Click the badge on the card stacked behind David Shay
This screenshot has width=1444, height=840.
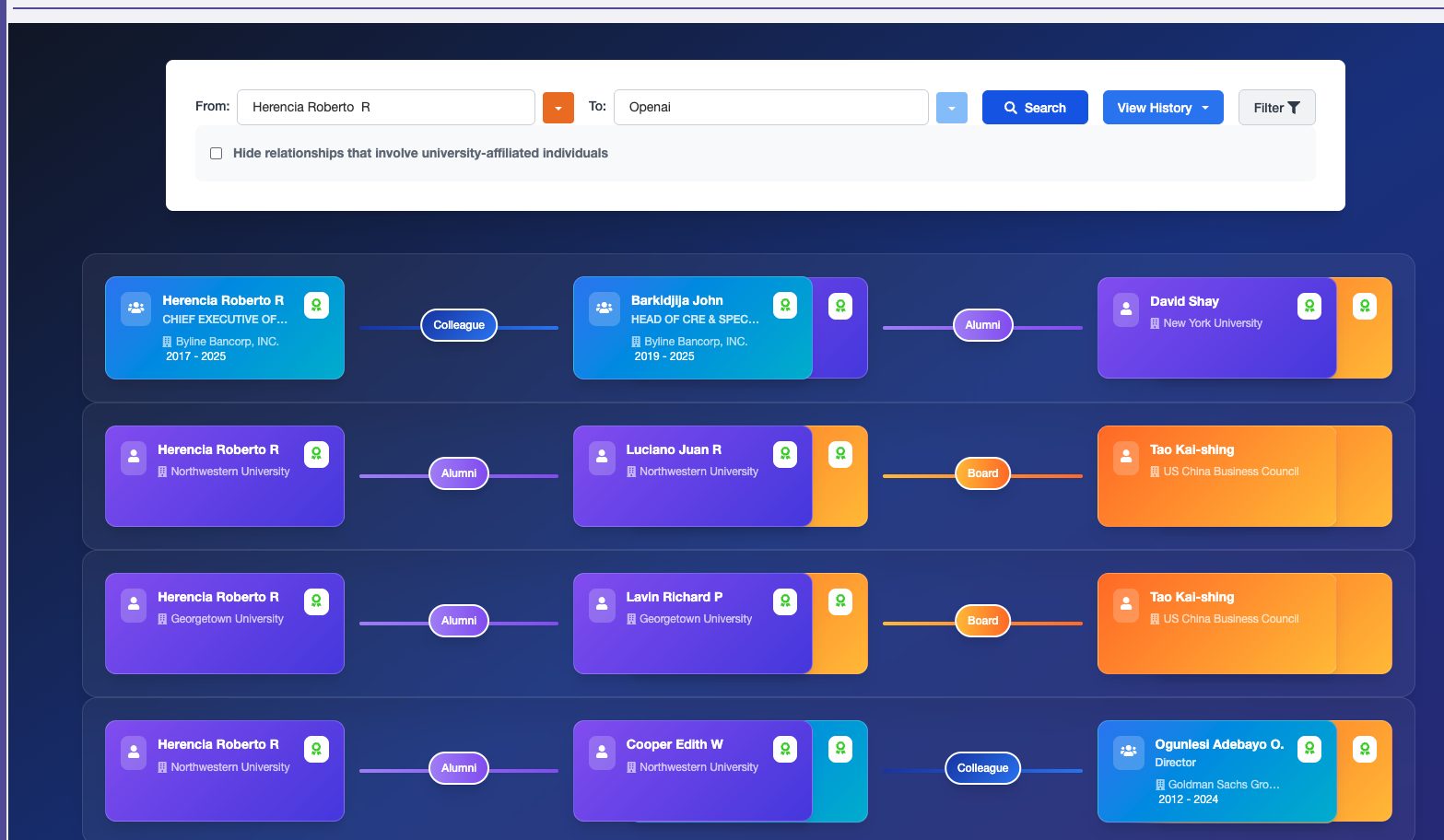[x=1365, y=306]
